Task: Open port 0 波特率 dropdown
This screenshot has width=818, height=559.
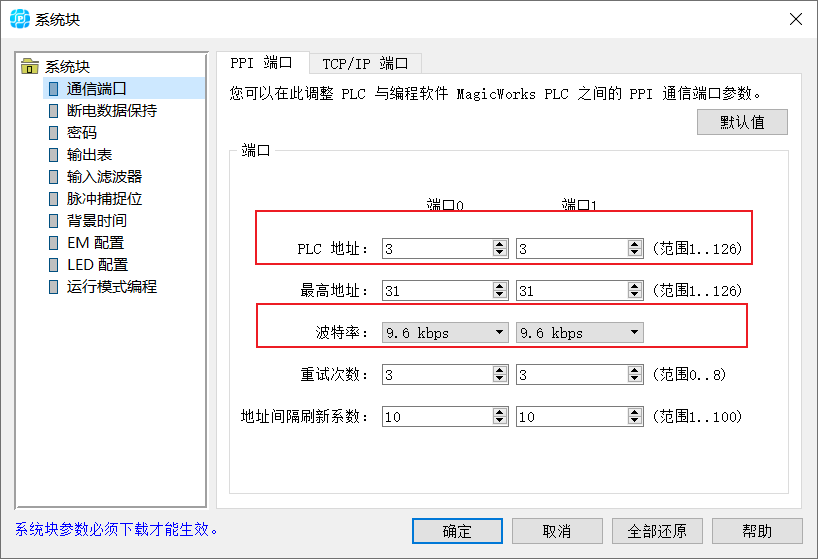Action: (445, 332)
